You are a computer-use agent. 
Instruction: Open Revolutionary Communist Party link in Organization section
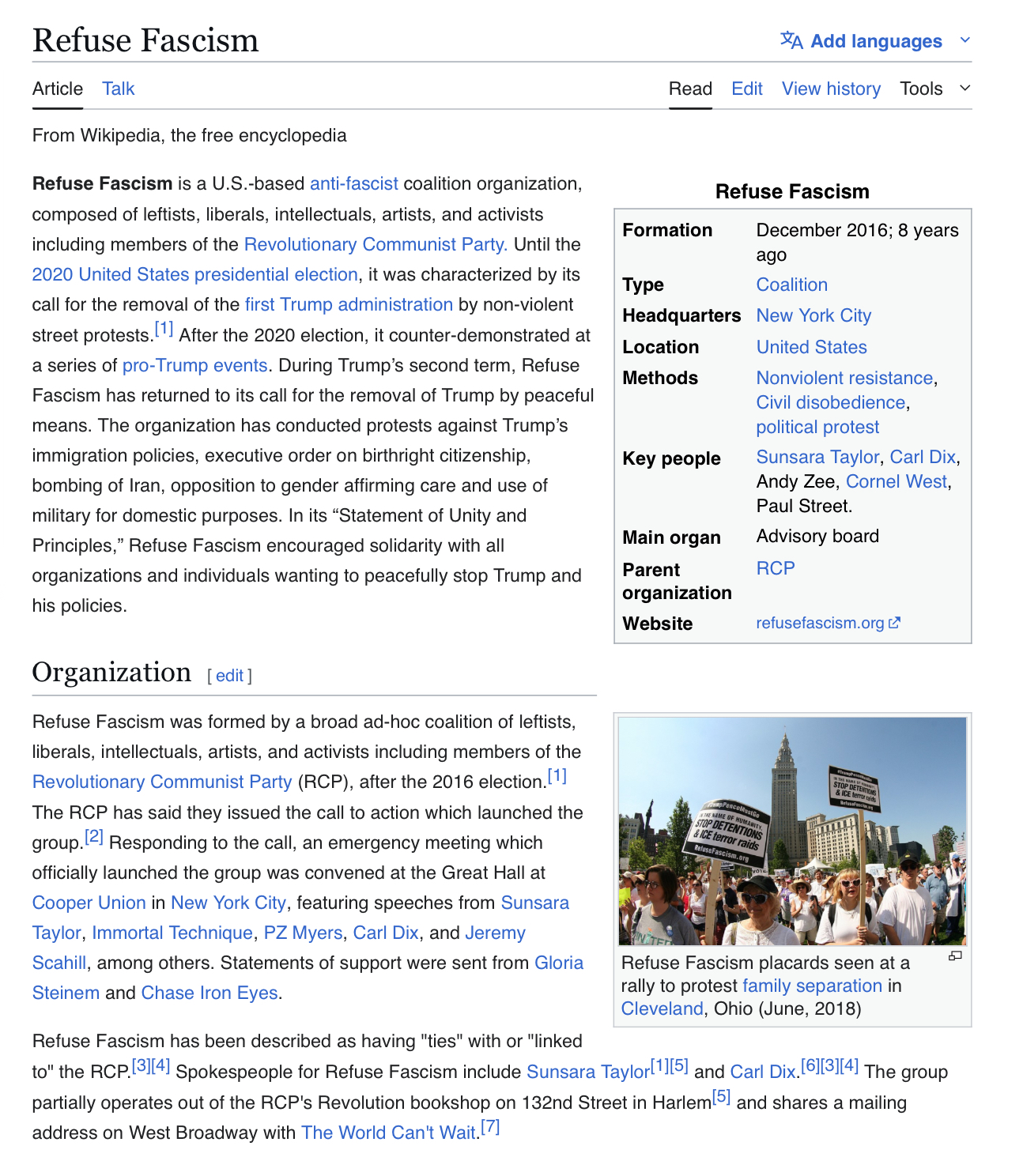[x=162, y=782]
